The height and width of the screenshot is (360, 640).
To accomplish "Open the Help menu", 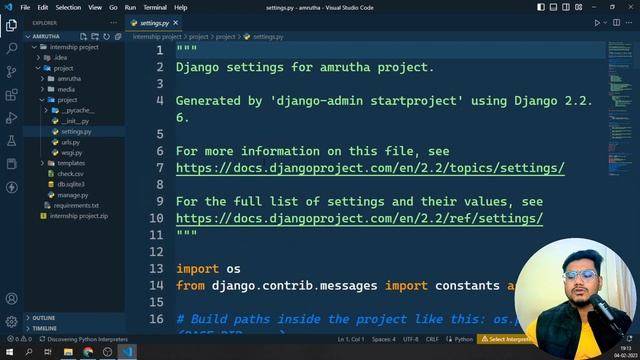I will (180, 7).
